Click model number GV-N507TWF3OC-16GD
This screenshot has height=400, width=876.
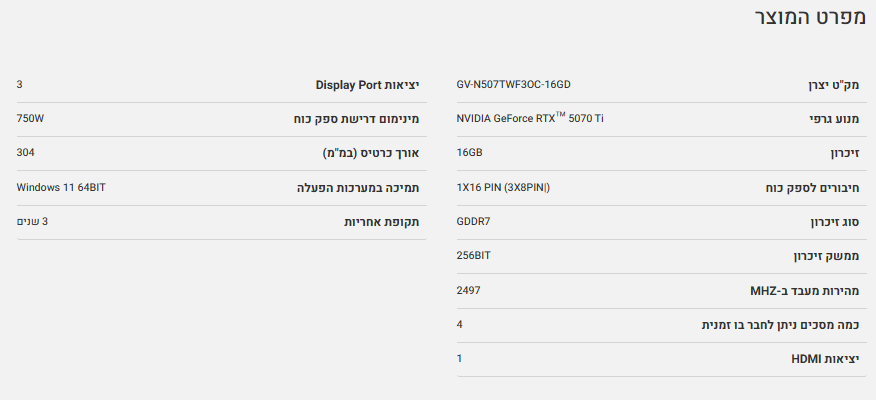[x=513, y=85]
